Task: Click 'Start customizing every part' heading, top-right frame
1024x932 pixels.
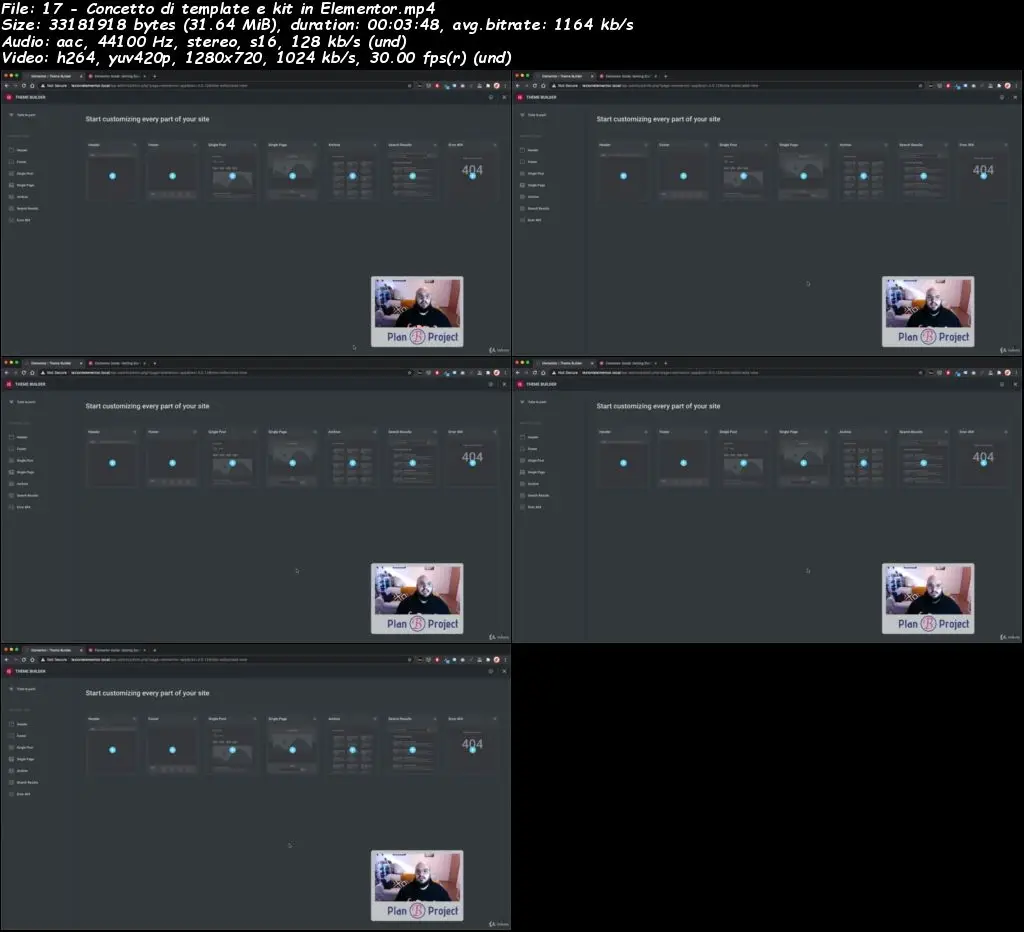Action: 658,119
